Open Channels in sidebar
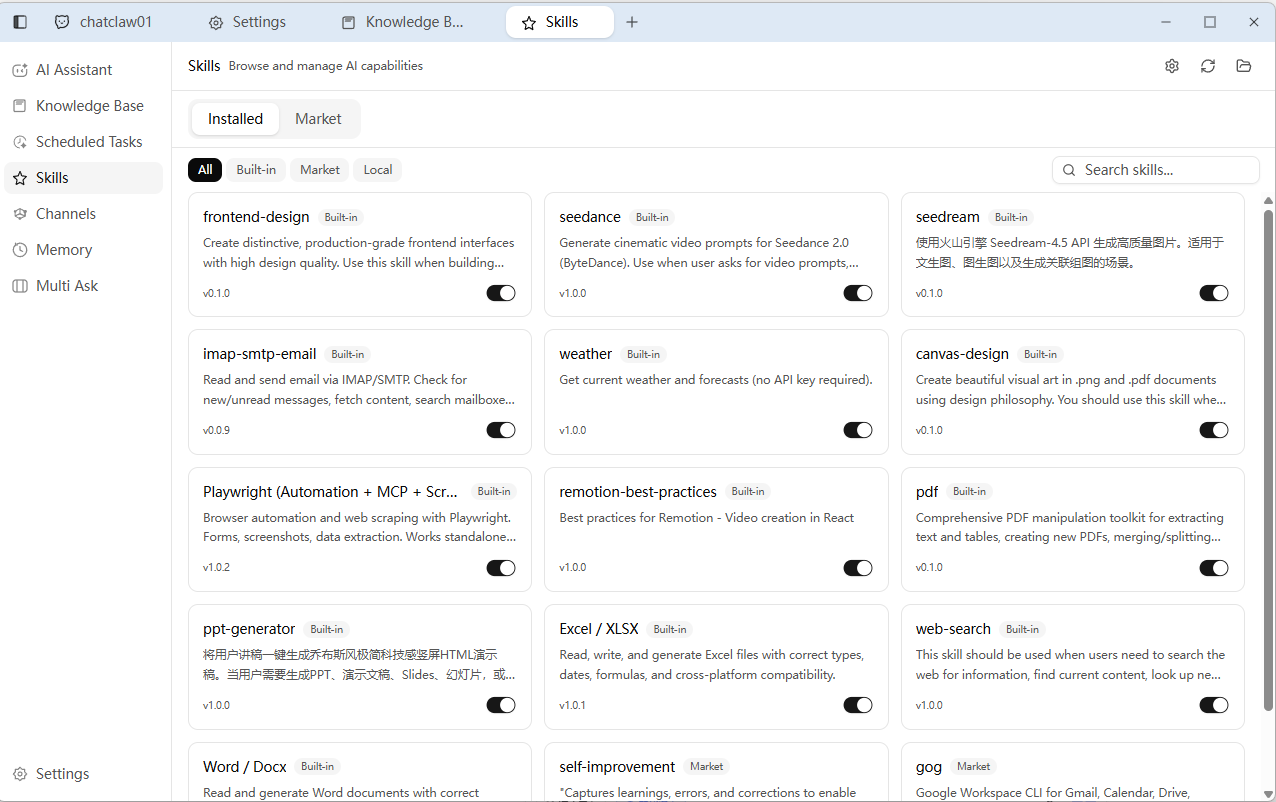This screenshot has width=1276, height=802. tap(84, 214)
